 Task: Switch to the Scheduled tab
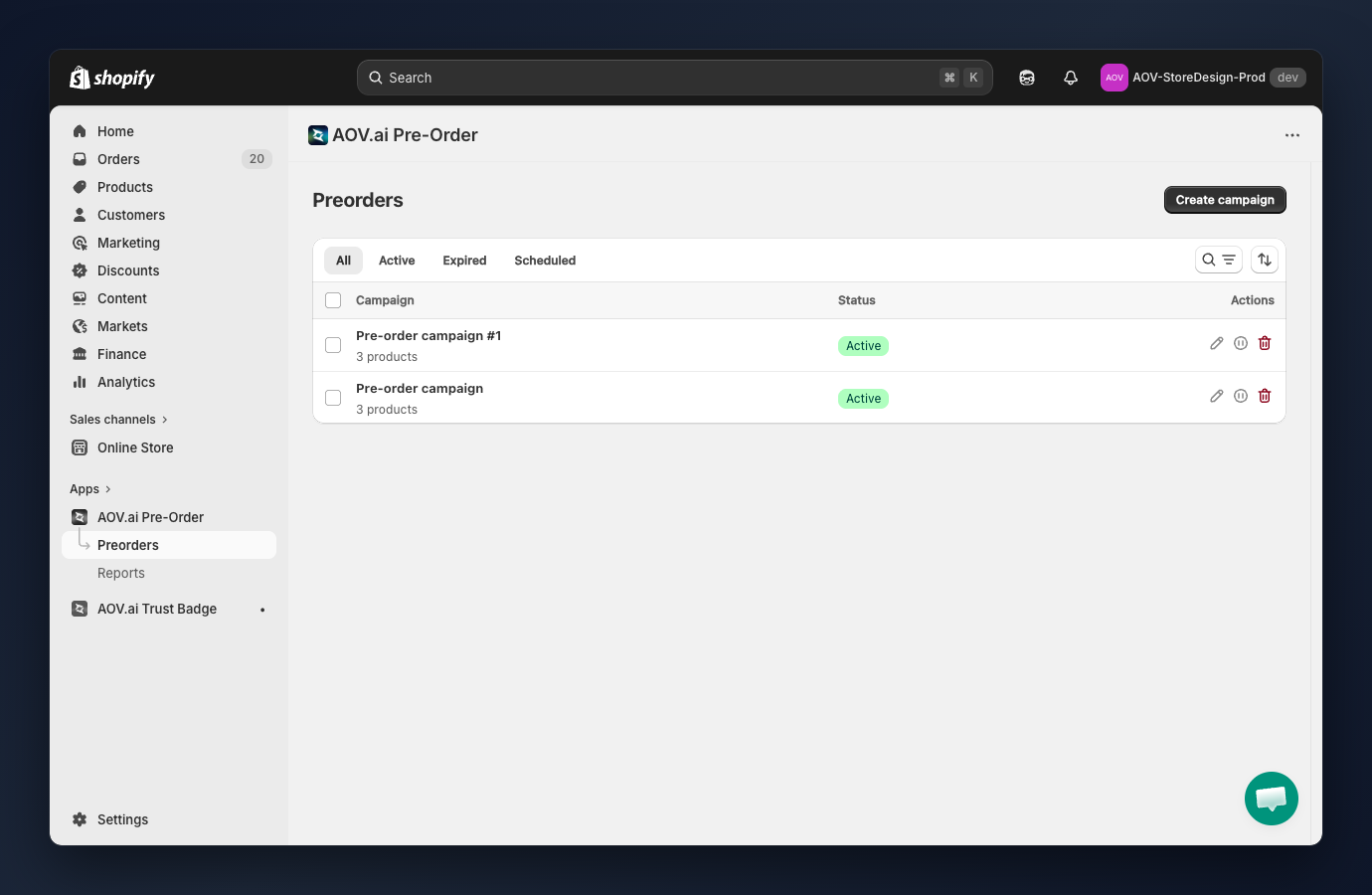pyautogui.click(x=545, y=261)
